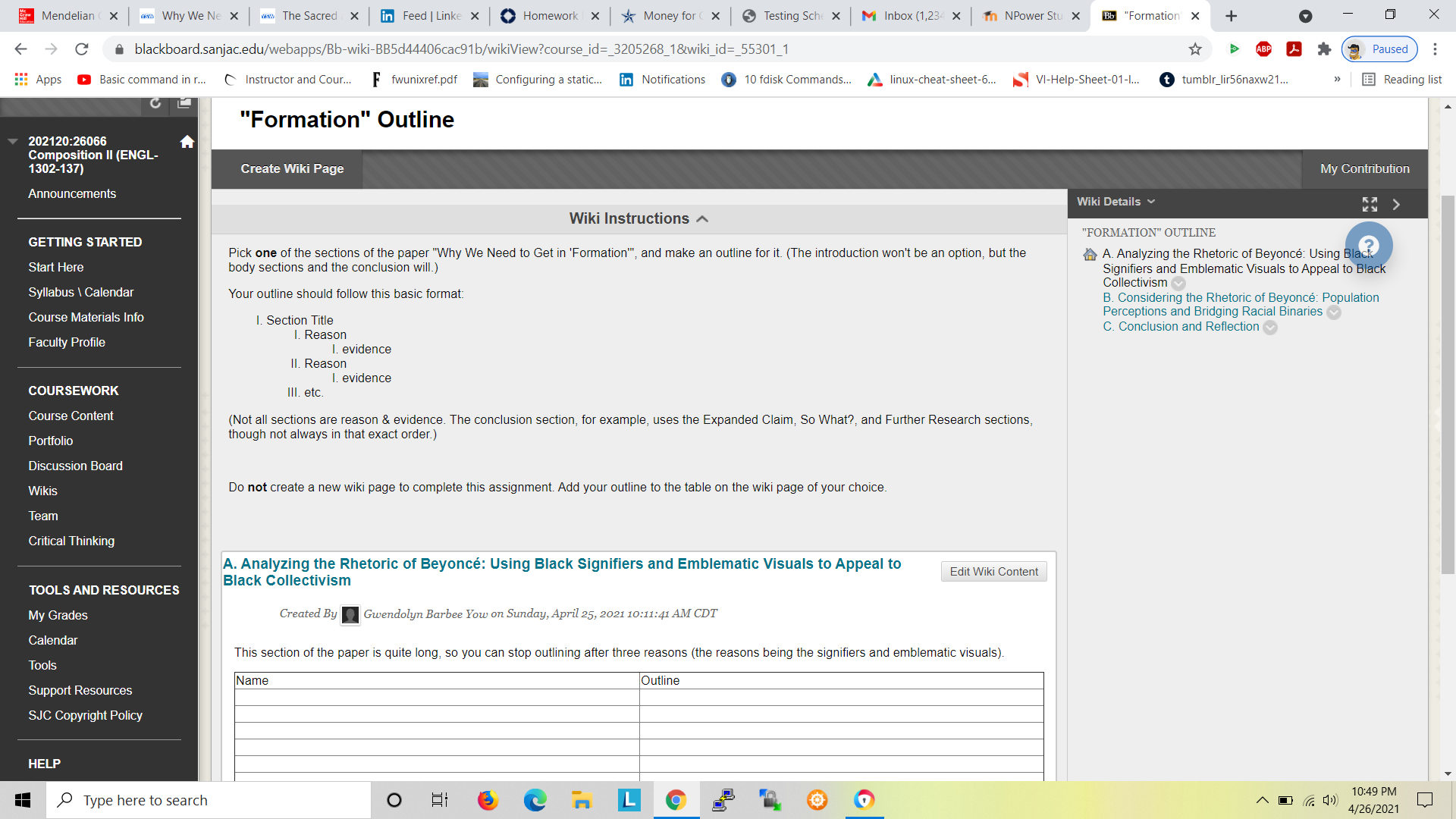Collapse the course title menu triangle
This screenshot has width=1456, height=819.
point(12,141)
